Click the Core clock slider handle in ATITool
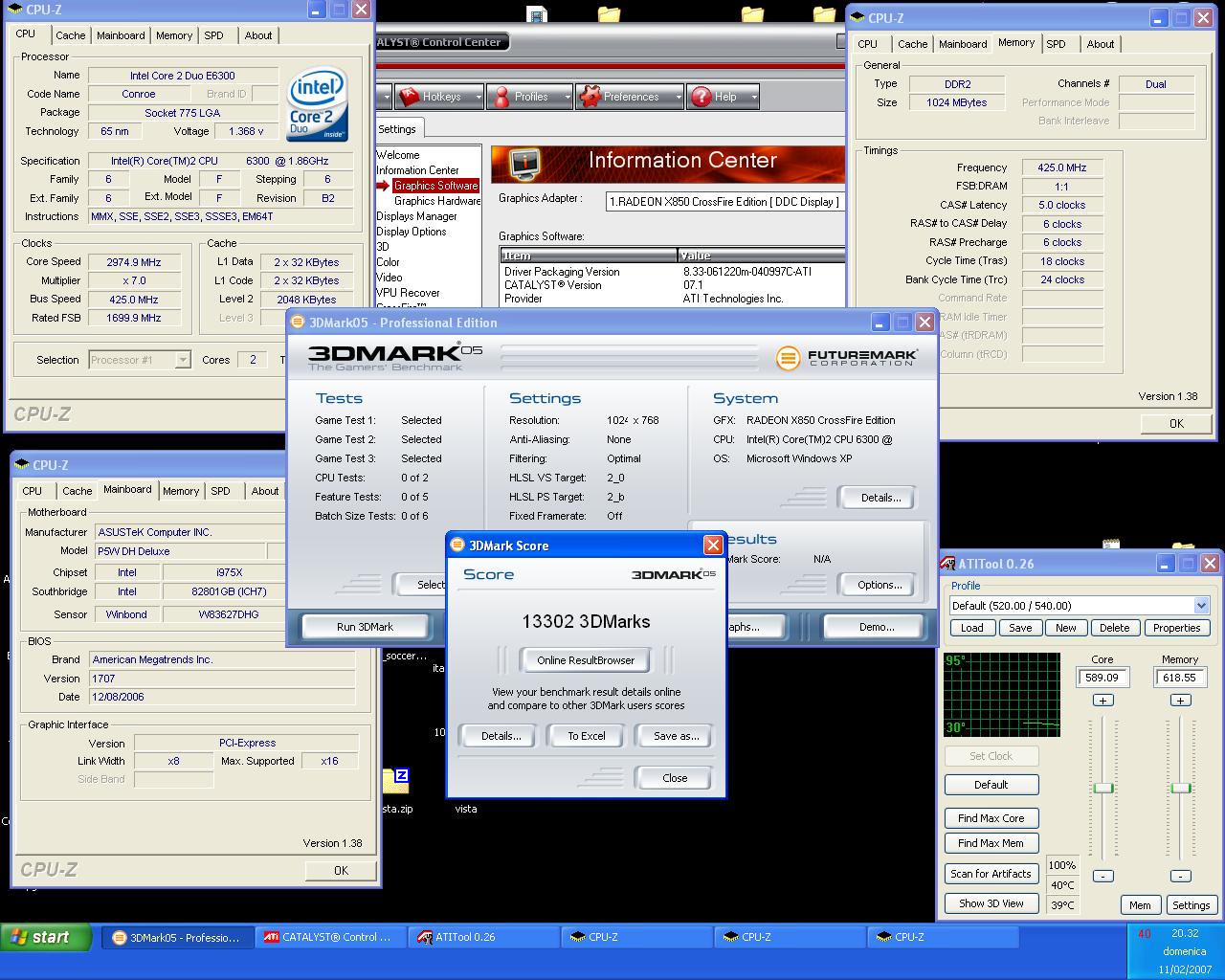Image resolution: width=1225 pixels, height=980 pixels. pyautogui.click(x=1103, y=788)
